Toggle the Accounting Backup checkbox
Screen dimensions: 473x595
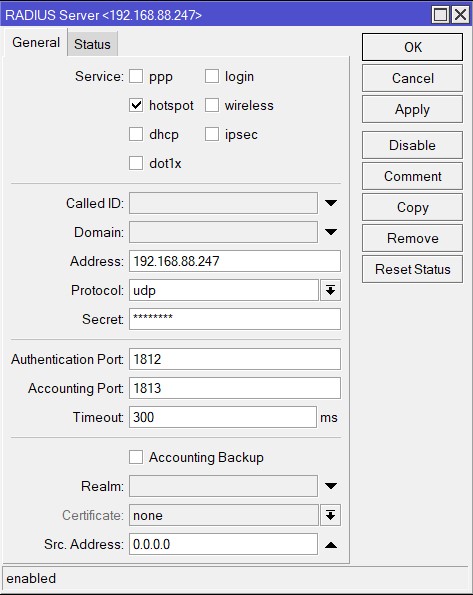click(x=136, y=457)
